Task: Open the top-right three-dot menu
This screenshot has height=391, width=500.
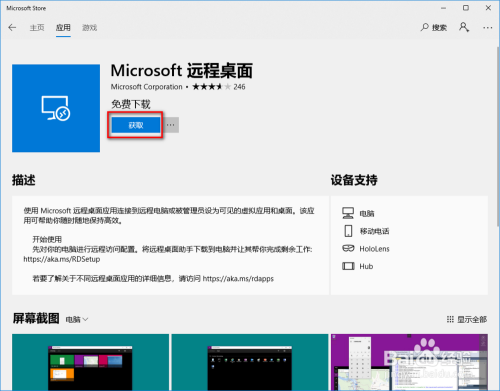Action: 487,28
